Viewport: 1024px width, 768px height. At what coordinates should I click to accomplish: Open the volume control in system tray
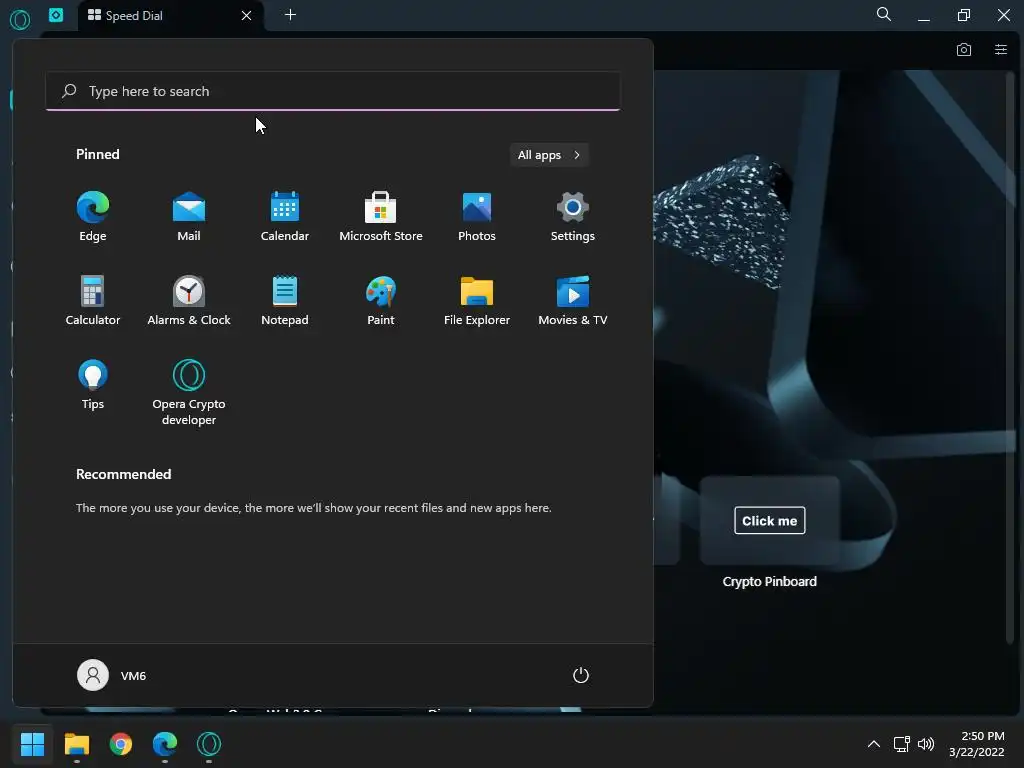(x=926, y=744)
